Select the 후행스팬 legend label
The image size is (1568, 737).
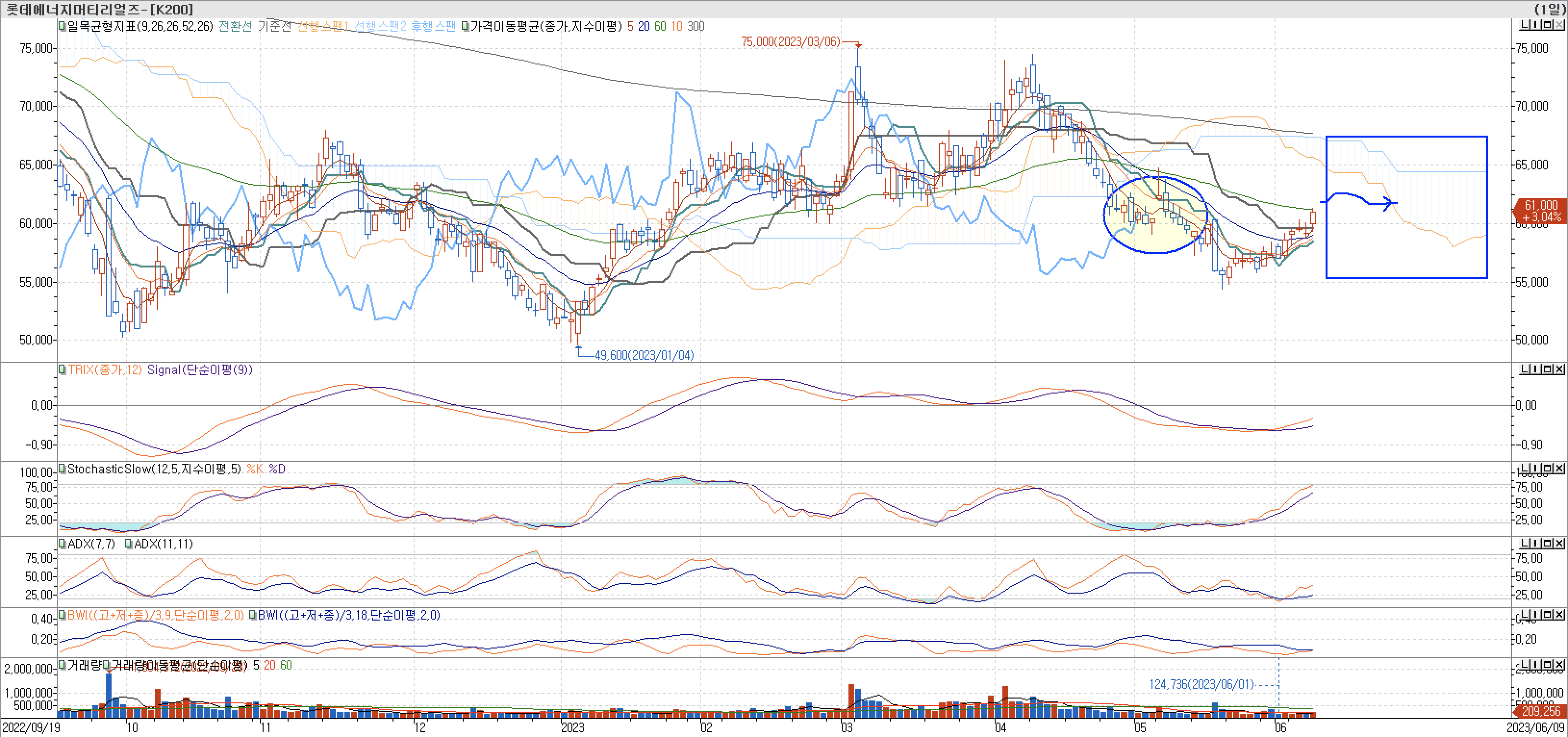pyautogui.click(x=433, y=26)
